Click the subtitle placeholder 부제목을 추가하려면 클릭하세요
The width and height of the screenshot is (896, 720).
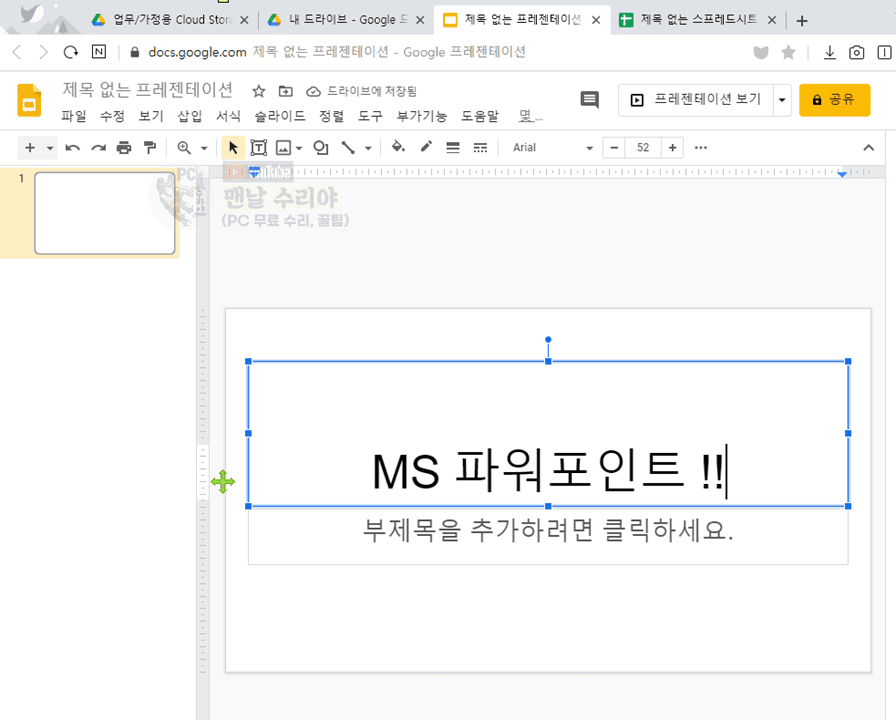tap(548, 530)
